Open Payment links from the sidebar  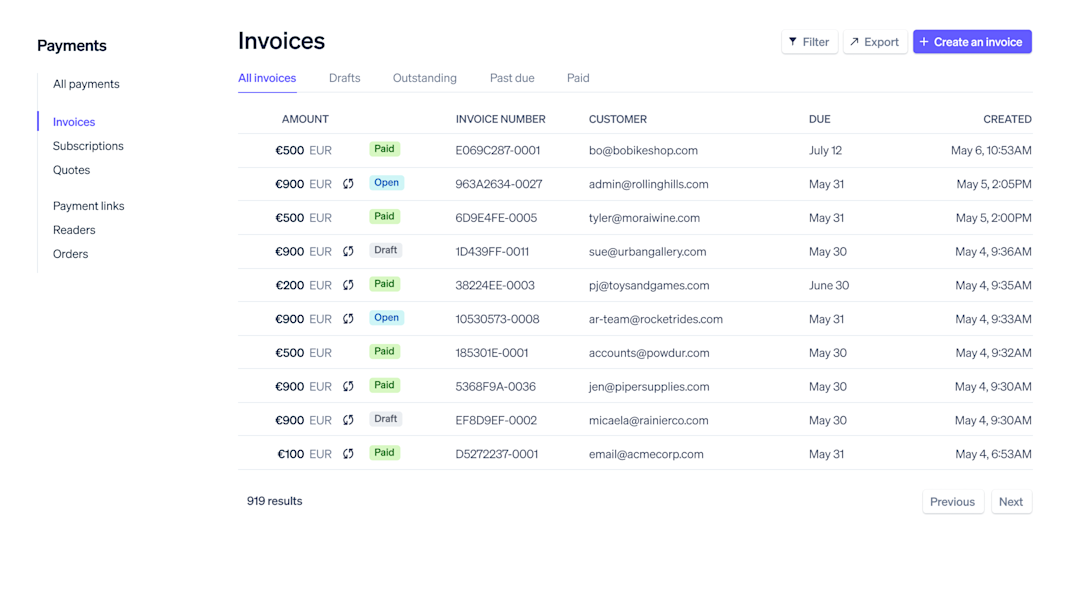[88, 205]
